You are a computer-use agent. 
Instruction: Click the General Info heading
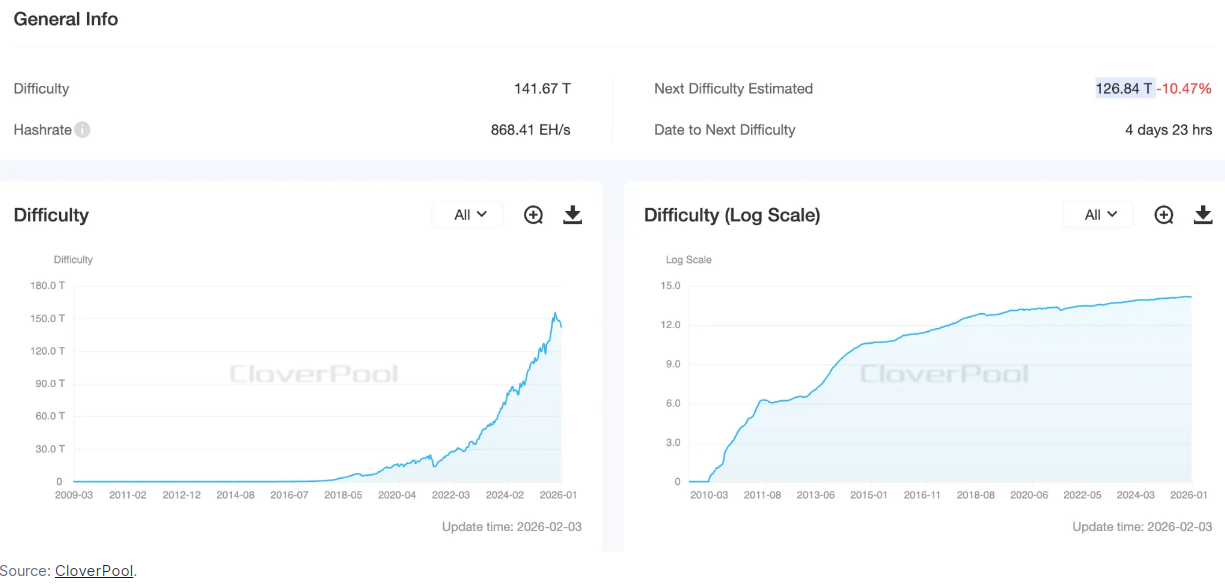click(66, 19)
